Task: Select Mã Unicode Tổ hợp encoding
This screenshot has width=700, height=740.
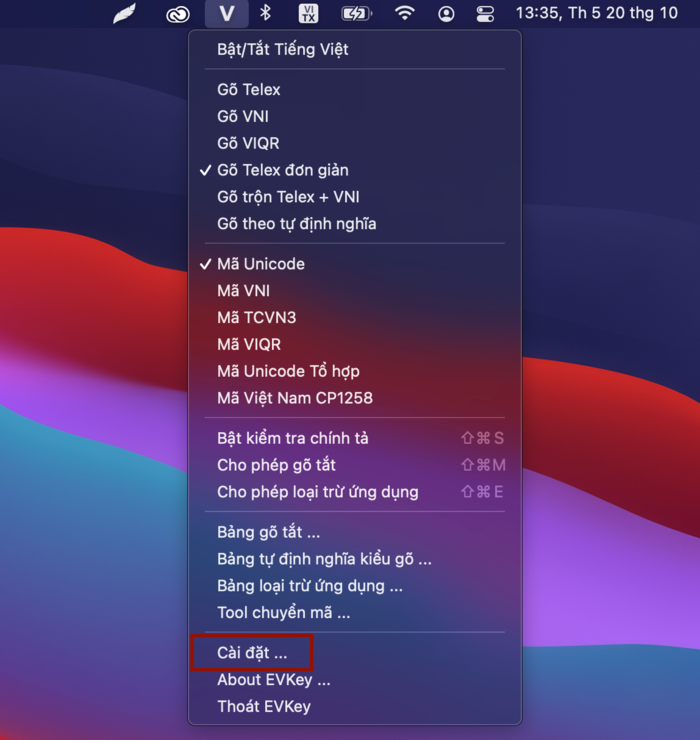Action: [x=355, y=372]
